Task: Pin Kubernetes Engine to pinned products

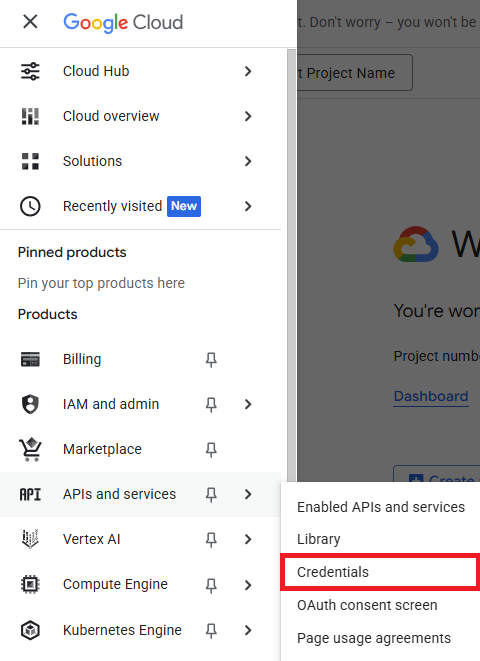Action: [211, 630]
